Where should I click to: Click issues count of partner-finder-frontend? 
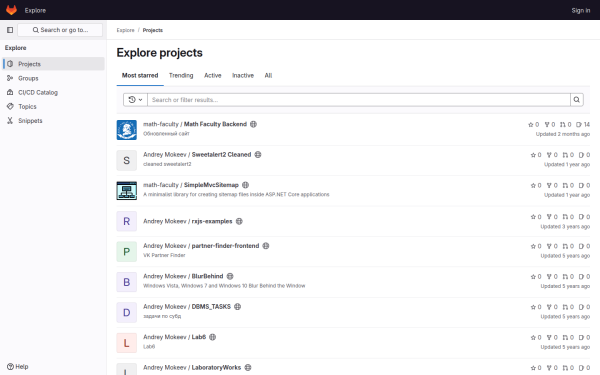click(x=584, y=246)
